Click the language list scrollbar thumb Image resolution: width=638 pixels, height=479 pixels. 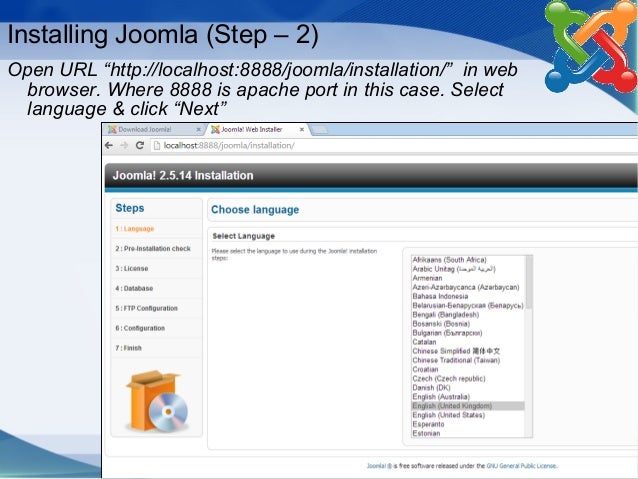(529, 282)
